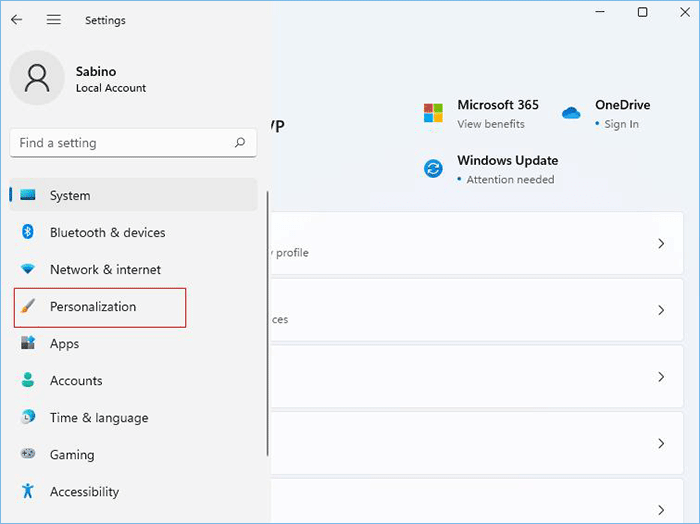This screenshot has width=700, height=524.
Task: Go to Apps settings
Action: coord(64,344)
